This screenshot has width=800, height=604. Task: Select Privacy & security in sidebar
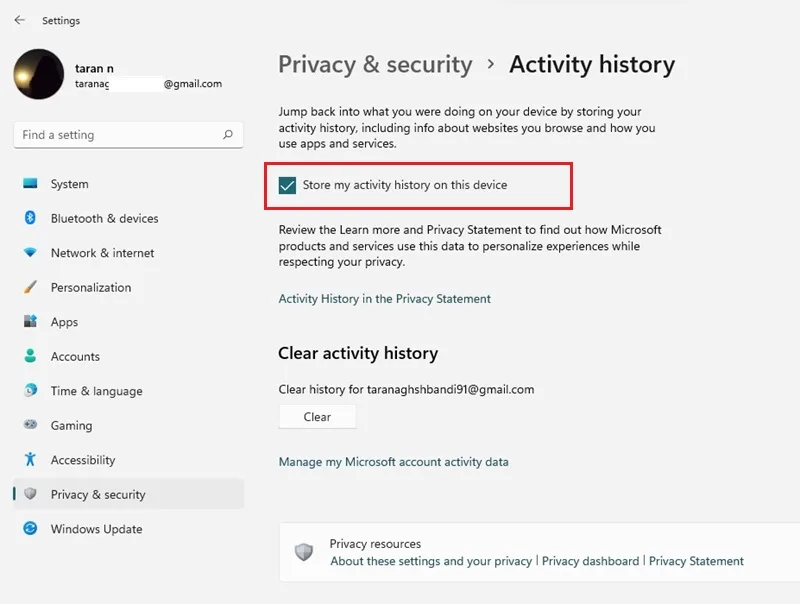pos(129,494)
